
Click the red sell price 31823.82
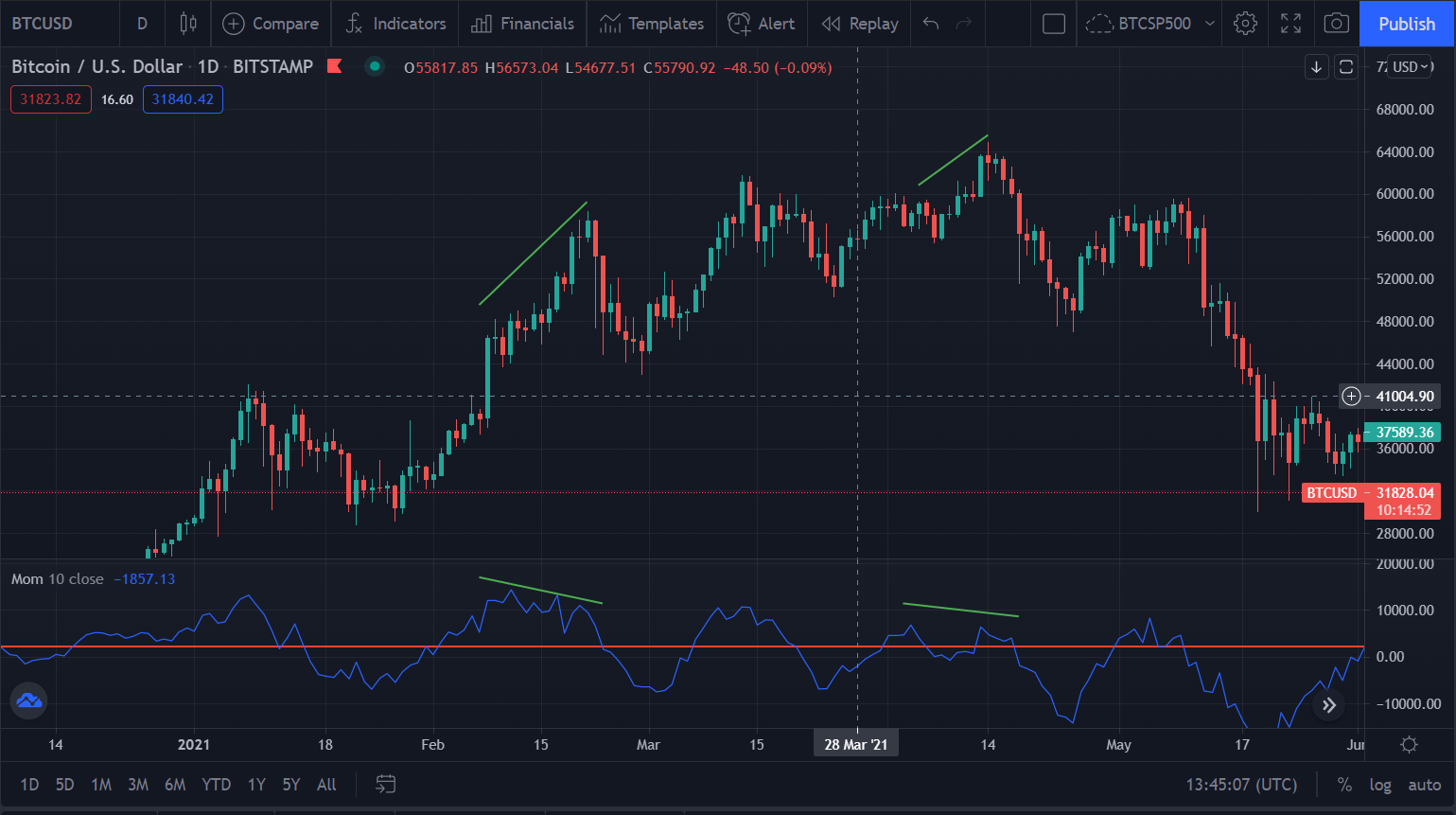[x=51, y=99]
